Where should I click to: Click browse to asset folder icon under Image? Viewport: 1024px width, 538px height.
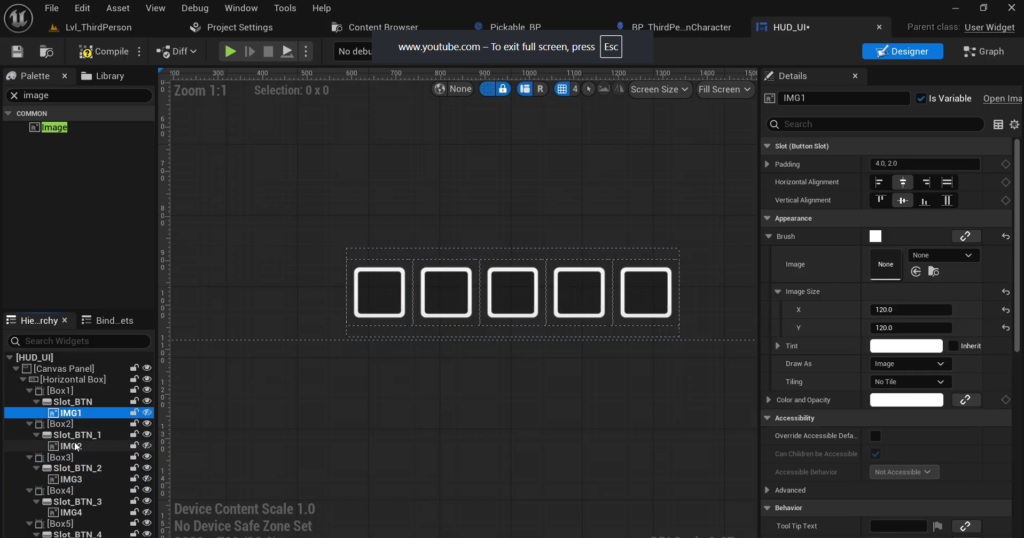[x=933, y=272]
